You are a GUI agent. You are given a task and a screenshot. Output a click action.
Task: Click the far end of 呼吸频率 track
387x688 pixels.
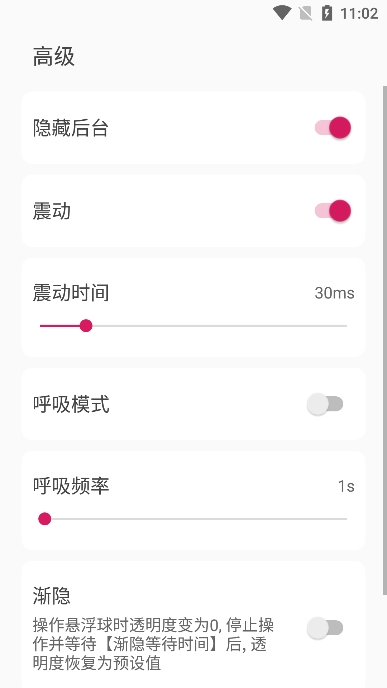(346, 519)
